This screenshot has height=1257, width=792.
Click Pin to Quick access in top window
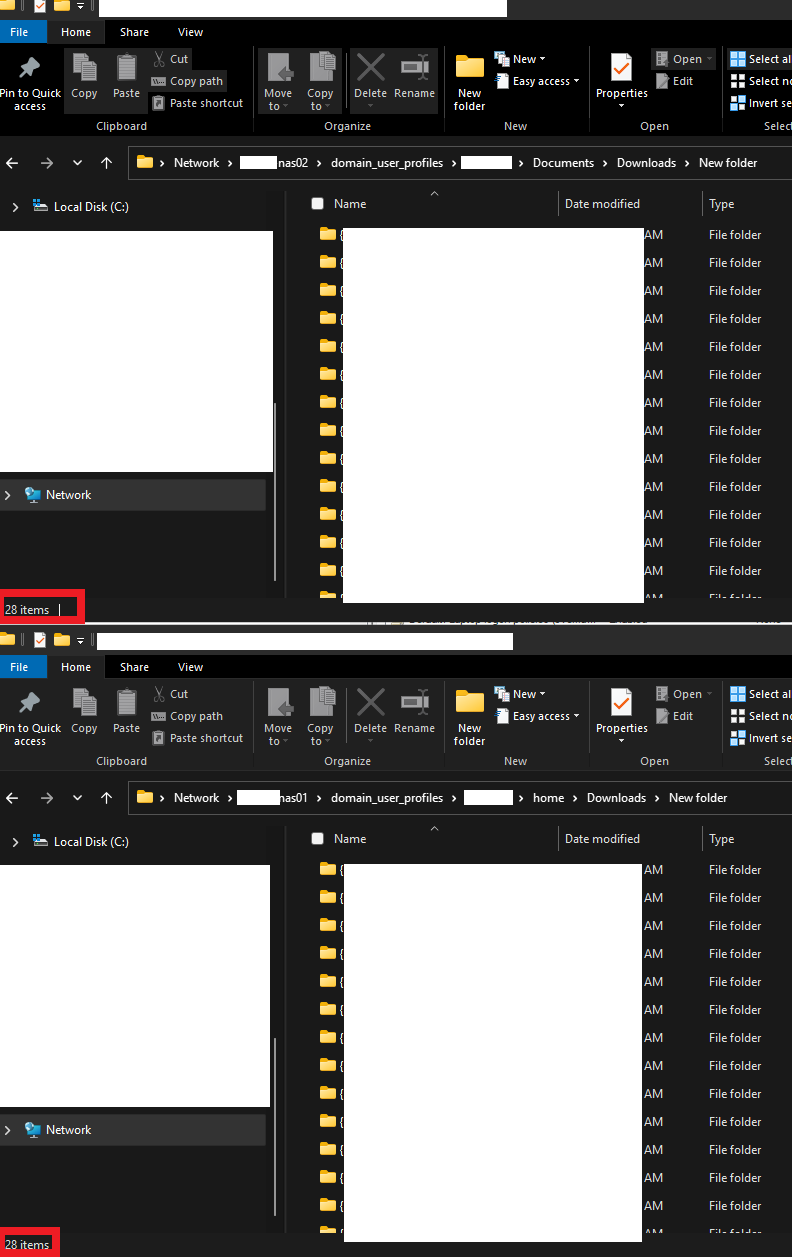pyautogui.click(x=30, y=83)
